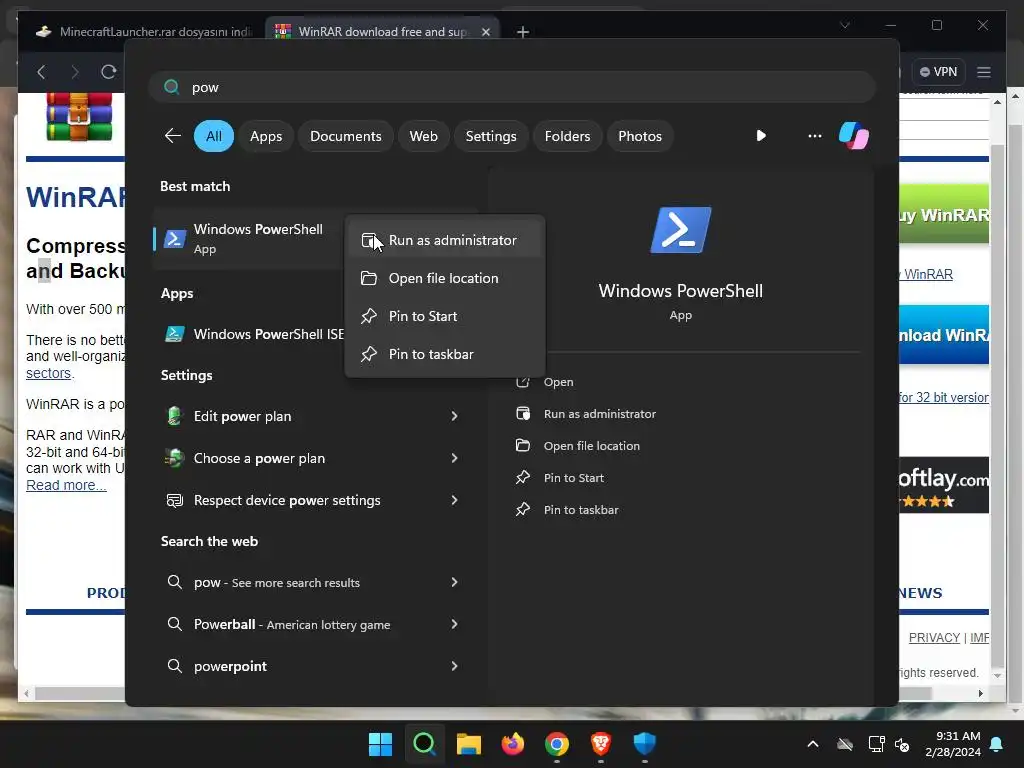The height and width of the screenshot is (768, 1024).
Task: Click the search box containing pow
Action: point(511,87)
